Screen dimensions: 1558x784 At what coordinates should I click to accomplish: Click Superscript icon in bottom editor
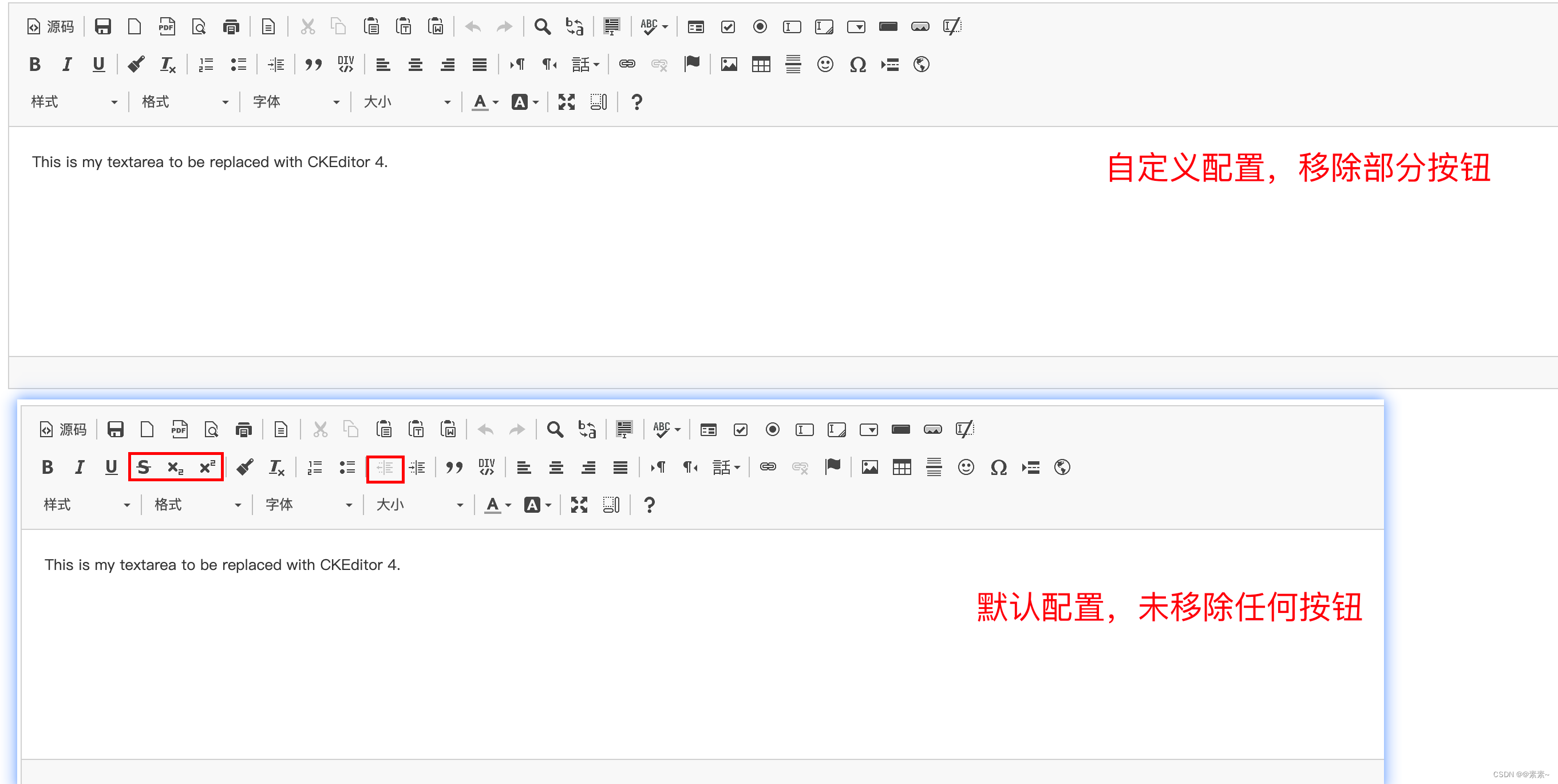click(207, 466)
